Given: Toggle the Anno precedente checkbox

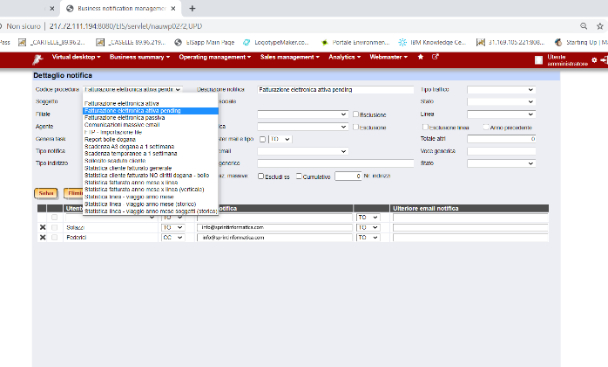Looking at the screenshot, I should [x=486, y=127].
